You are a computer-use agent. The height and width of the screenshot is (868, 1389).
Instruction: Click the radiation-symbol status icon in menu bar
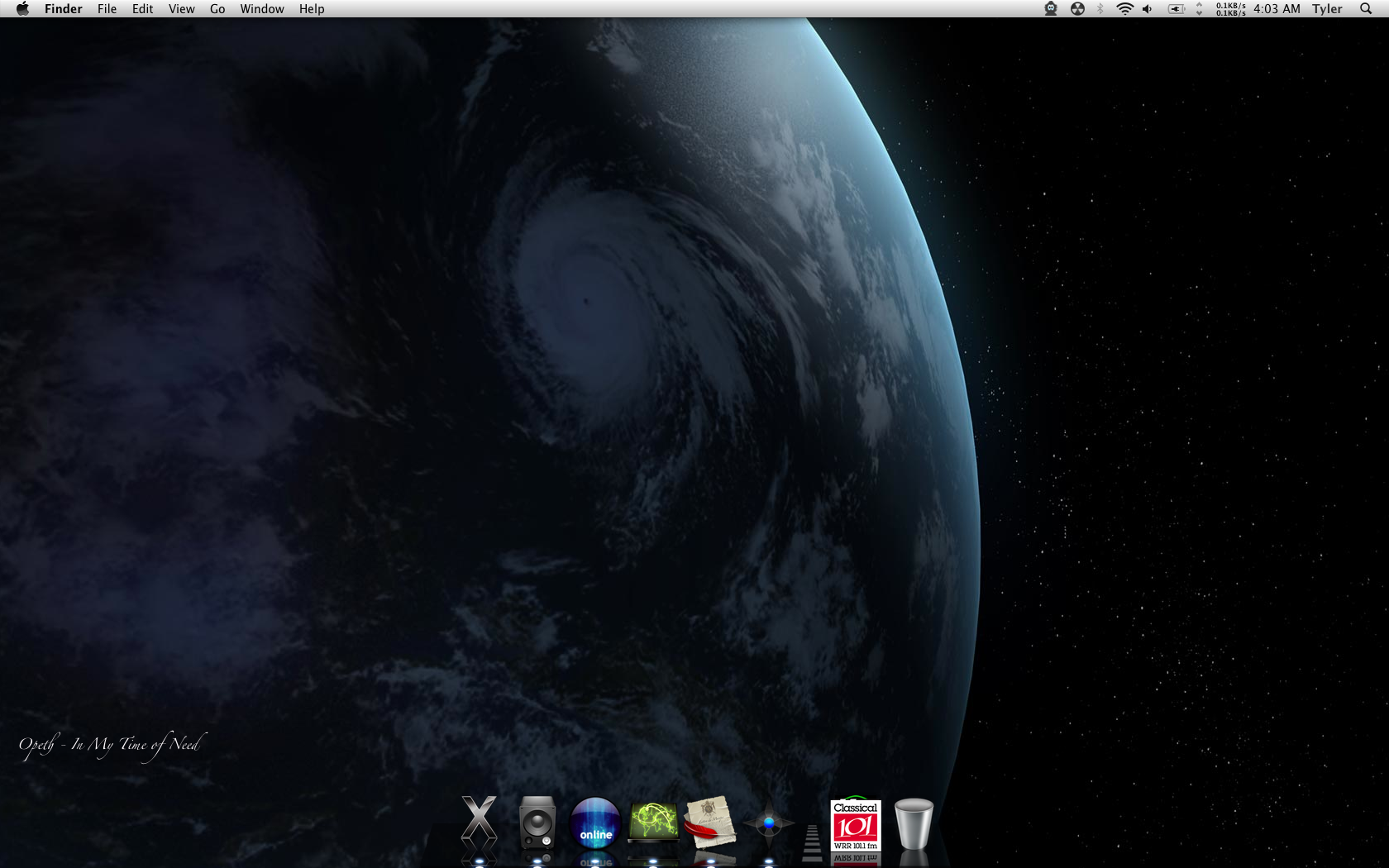tap(1077, 9)
